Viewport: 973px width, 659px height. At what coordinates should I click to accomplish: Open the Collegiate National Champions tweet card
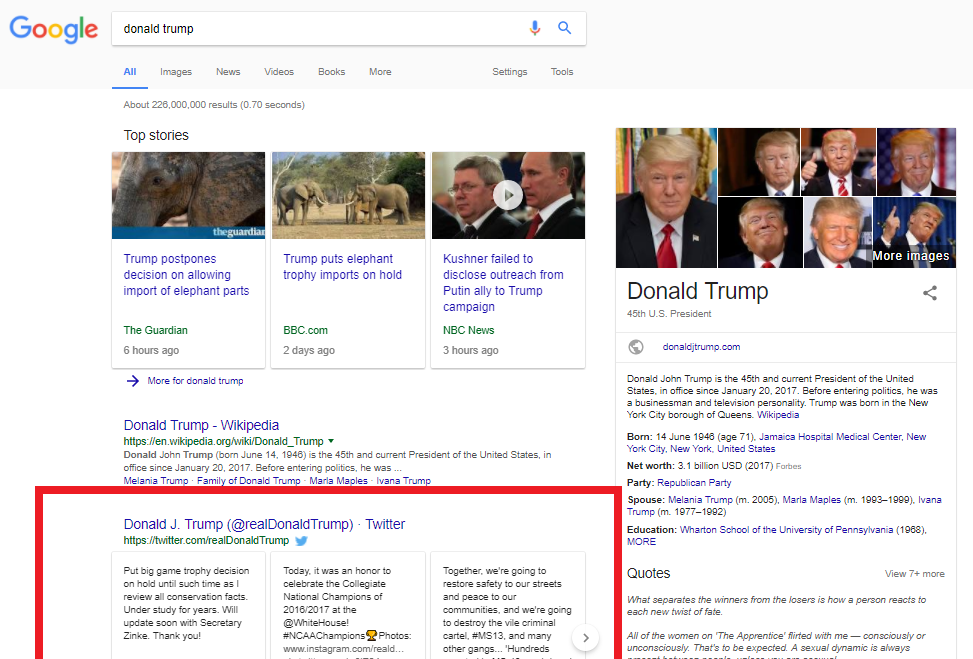click(348, 605)
